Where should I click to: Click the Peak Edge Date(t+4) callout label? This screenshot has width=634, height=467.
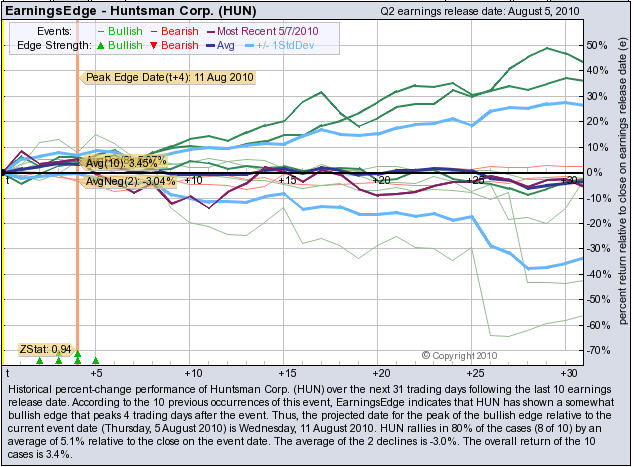[x=168, y=77]
